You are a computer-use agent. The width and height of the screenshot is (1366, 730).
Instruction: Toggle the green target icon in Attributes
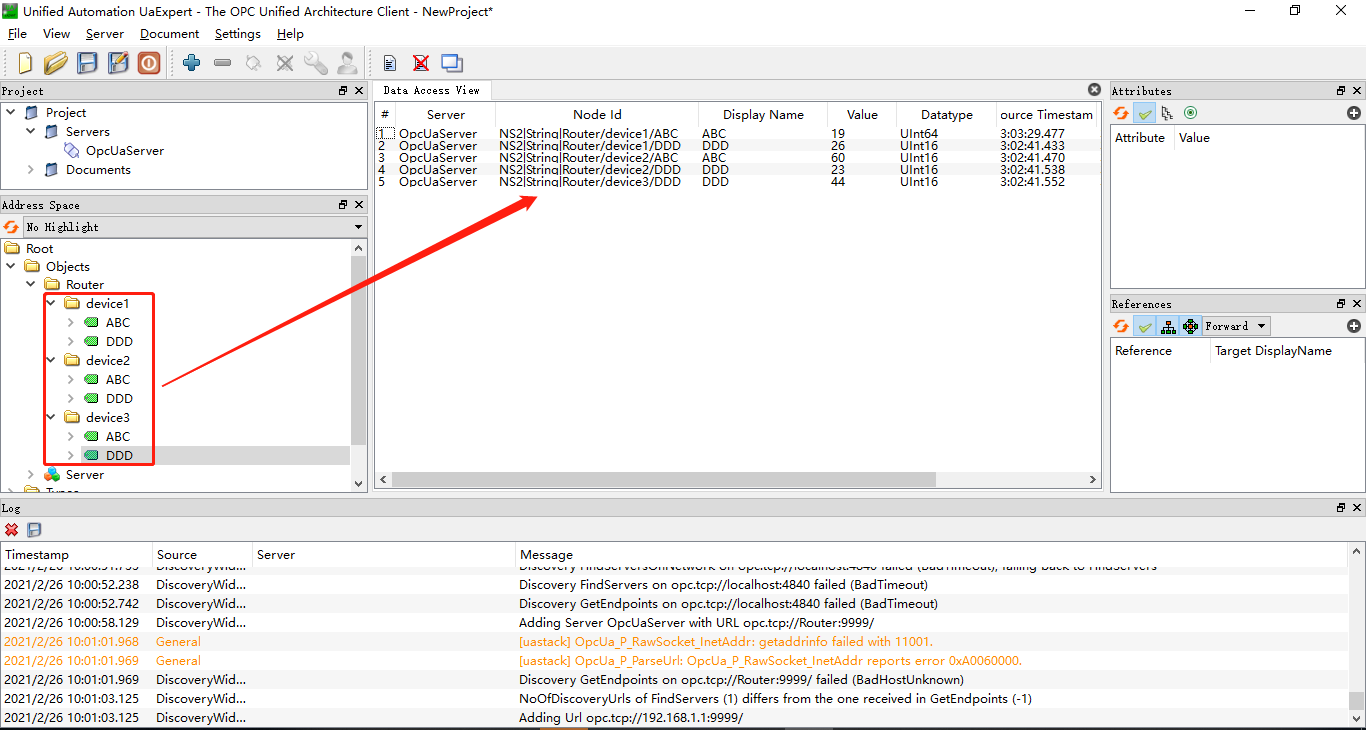tap(1190, 113)
